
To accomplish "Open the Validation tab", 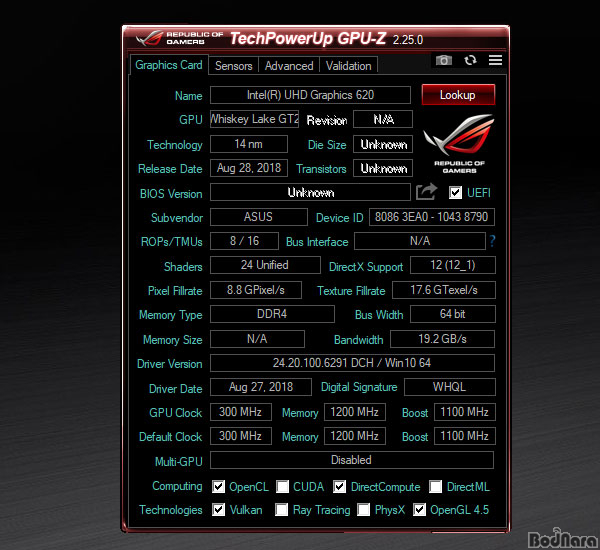I will pyautogui.click(x=349, y=66).
